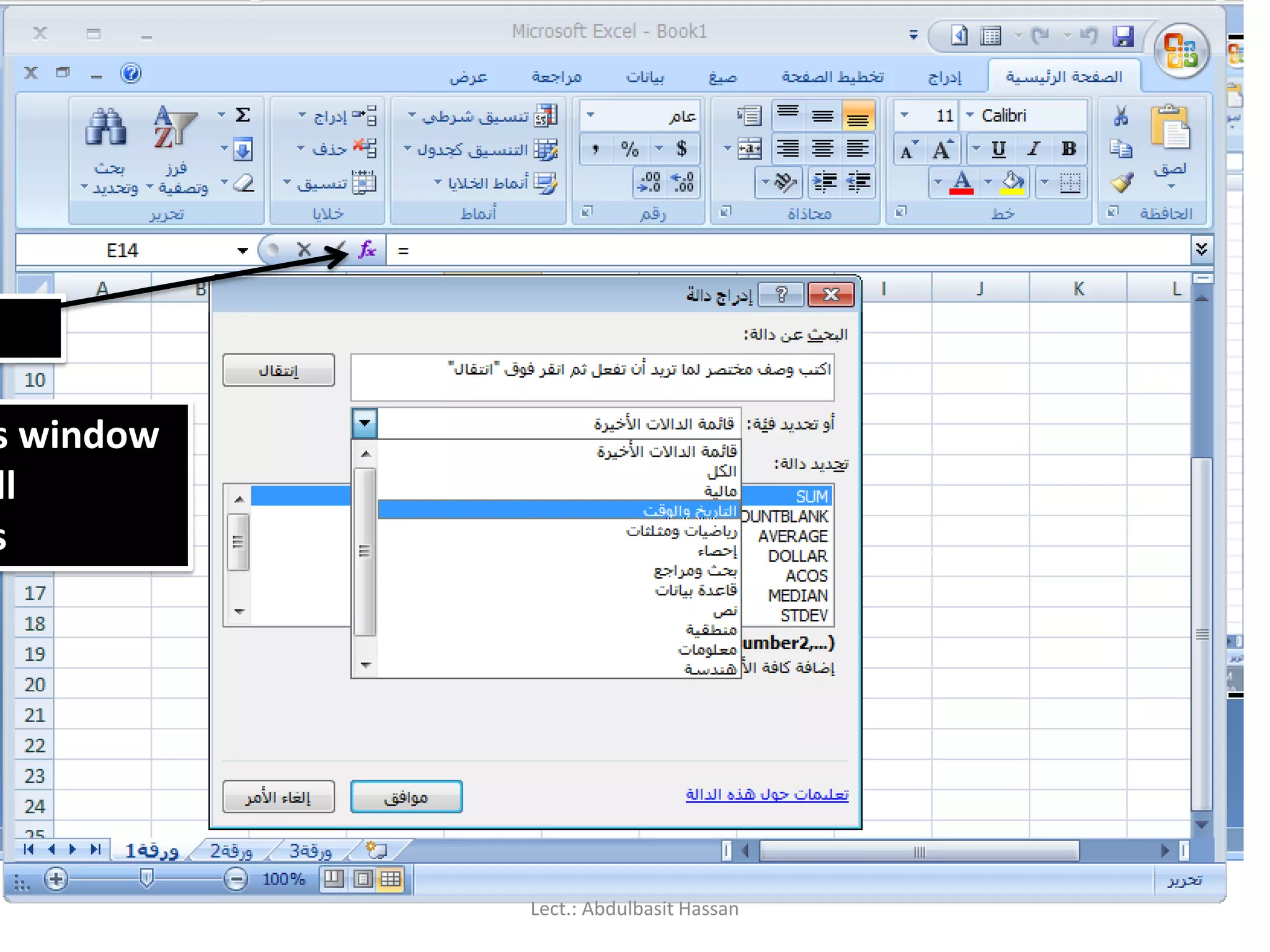
Task: Click the AutoSum sigma icon
Action: [x=242, y=115]
